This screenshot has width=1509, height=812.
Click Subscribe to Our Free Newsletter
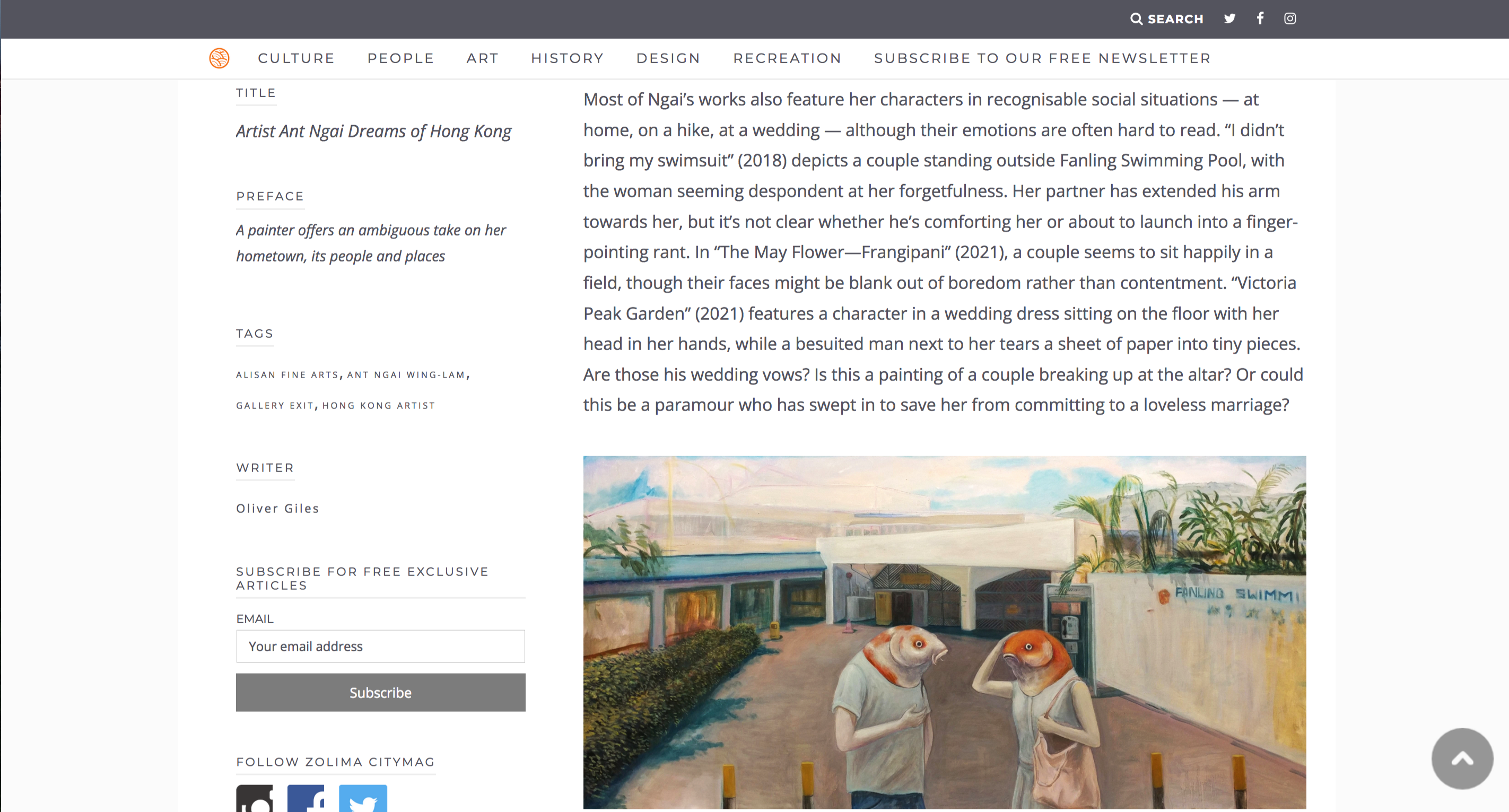point(1042,58)
